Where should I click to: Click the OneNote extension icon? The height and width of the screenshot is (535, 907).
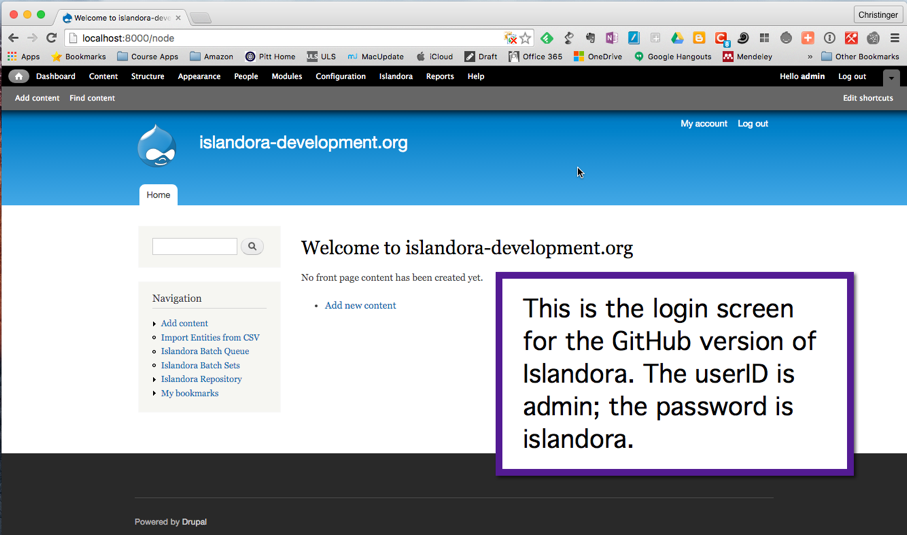click(x=611, y=38)
